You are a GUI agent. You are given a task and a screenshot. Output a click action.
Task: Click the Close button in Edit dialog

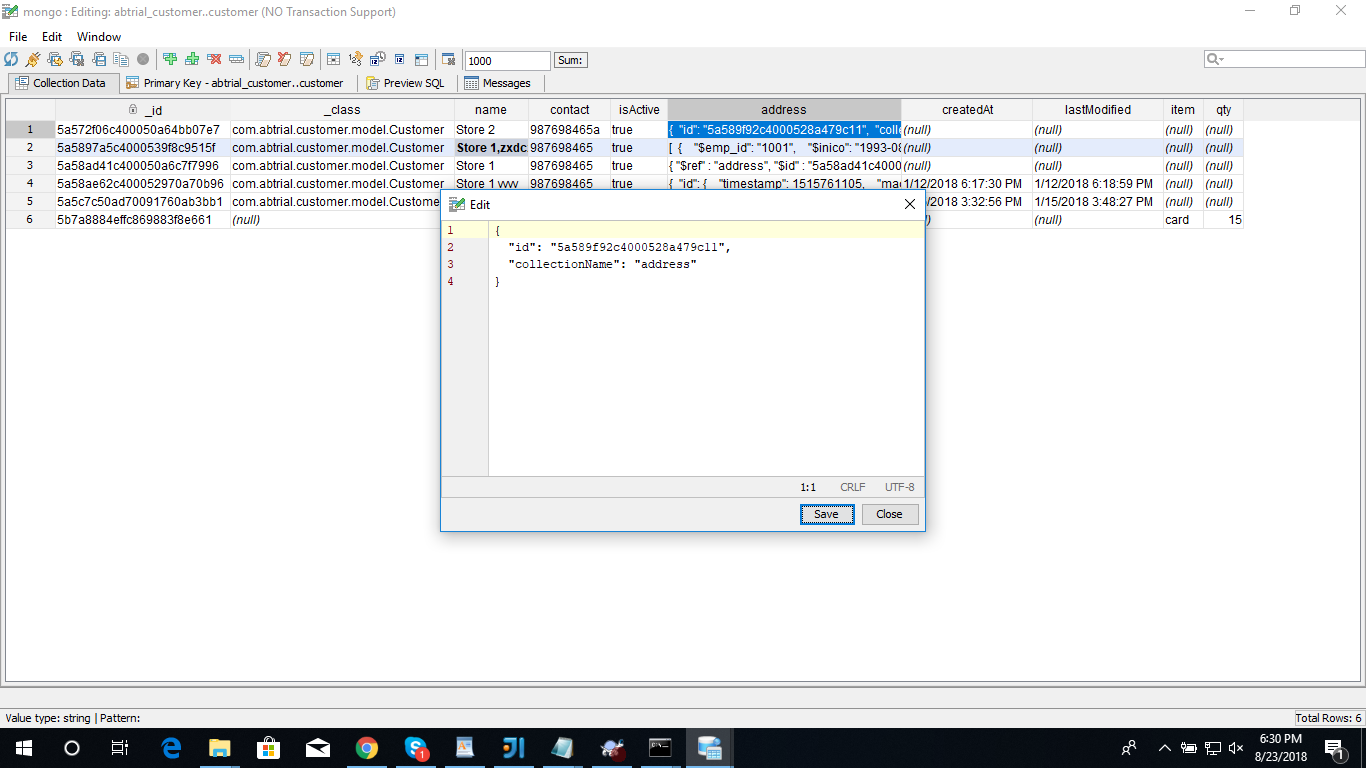890,514
